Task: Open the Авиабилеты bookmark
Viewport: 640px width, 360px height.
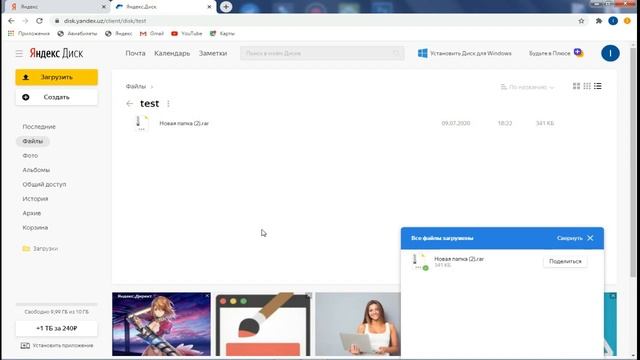Action: pyautogui.click(x=78, y=33)
